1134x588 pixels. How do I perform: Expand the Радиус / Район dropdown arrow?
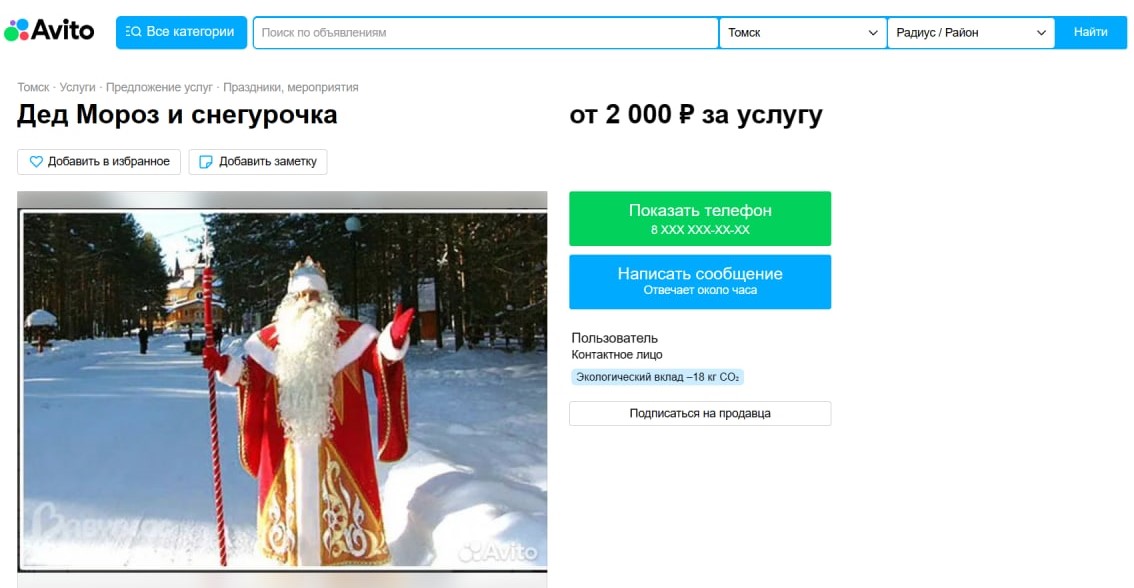coord(1041,33)
